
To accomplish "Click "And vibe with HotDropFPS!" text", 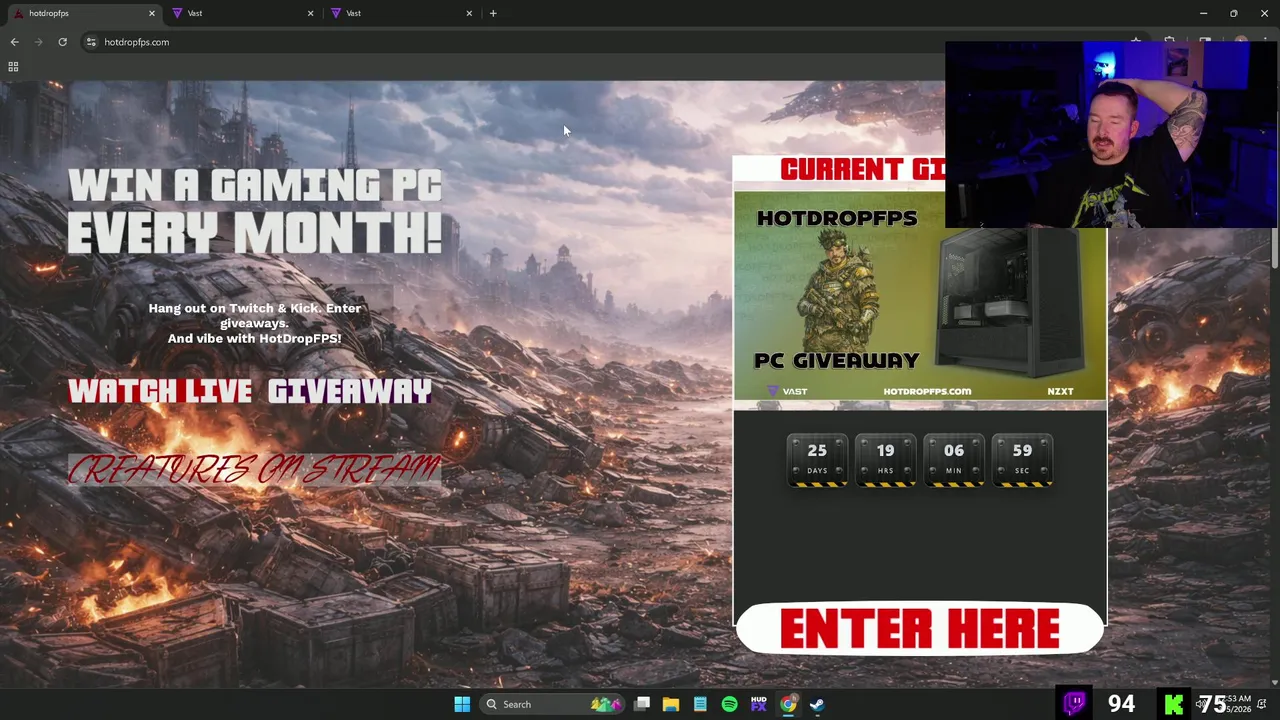I will click(x=254, y=338).
